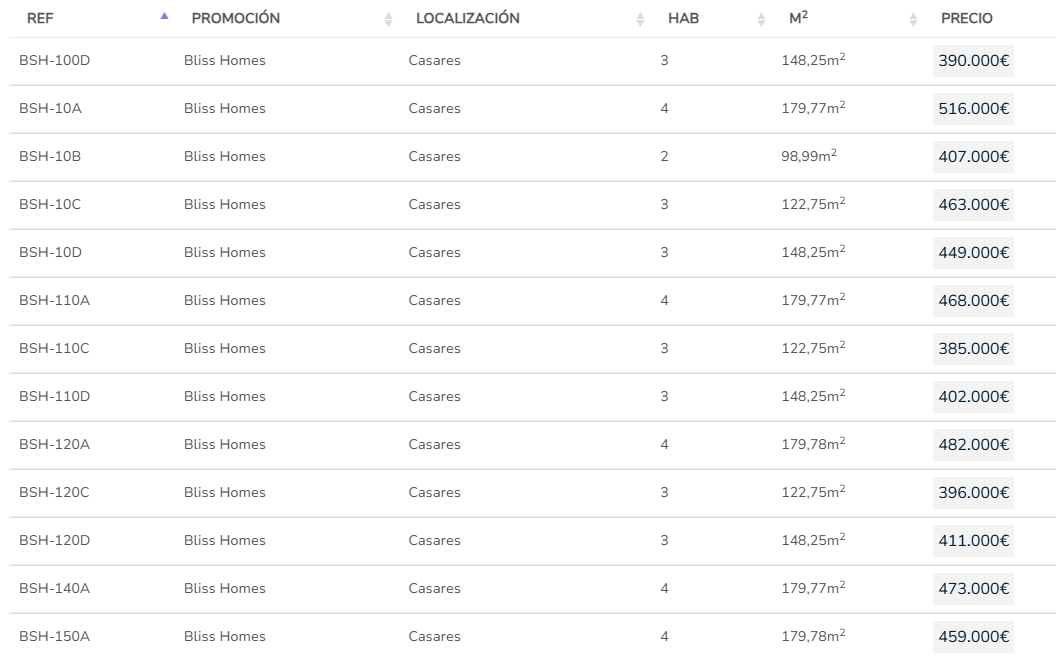The image size is (1056, 659).
Task: Click the 459.000€ price for BSH-150A
Action: (x=973, y=637)
